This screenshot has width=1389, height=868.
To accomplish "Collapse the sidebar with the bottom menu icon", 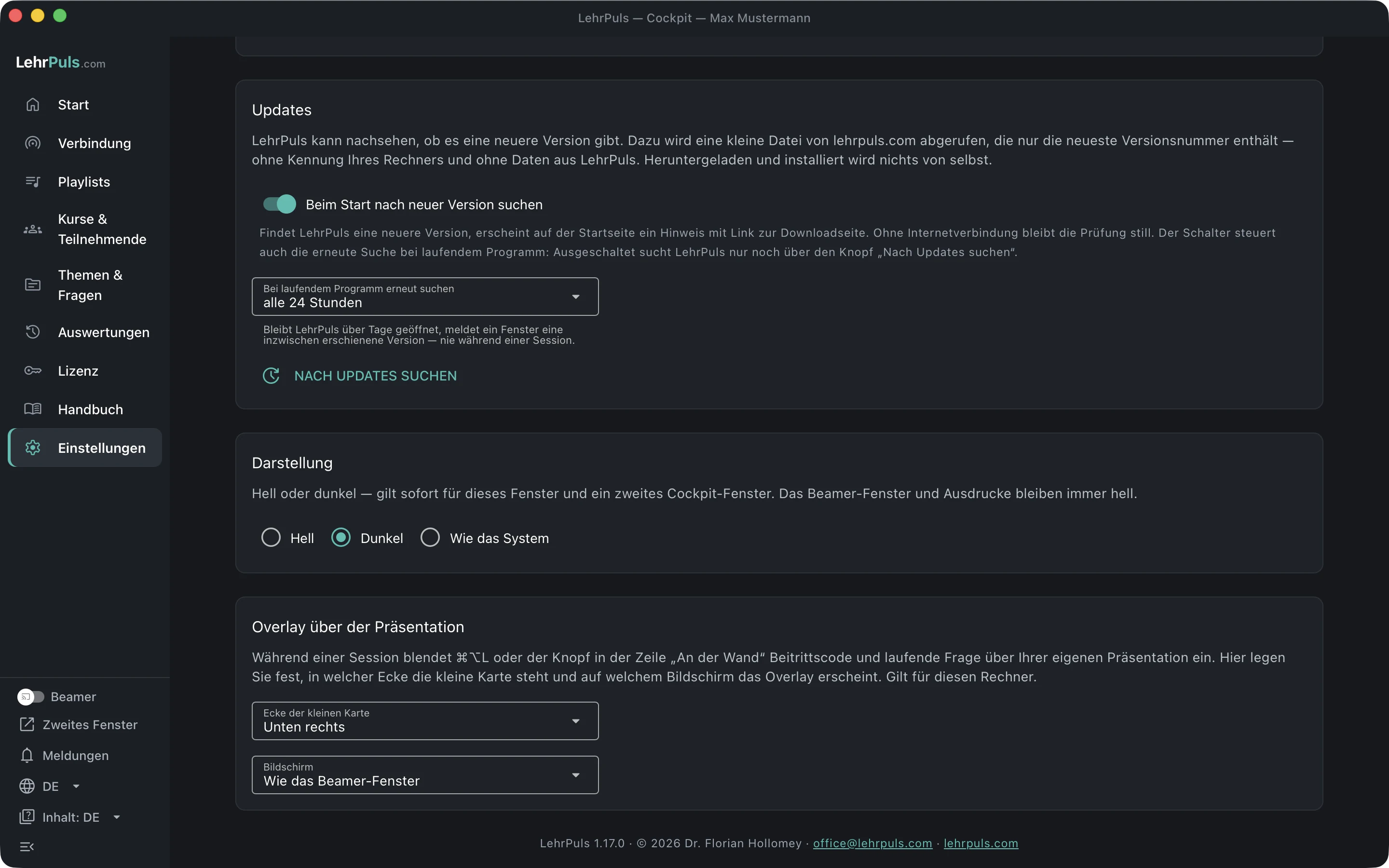I will click(x=27, y=847).
